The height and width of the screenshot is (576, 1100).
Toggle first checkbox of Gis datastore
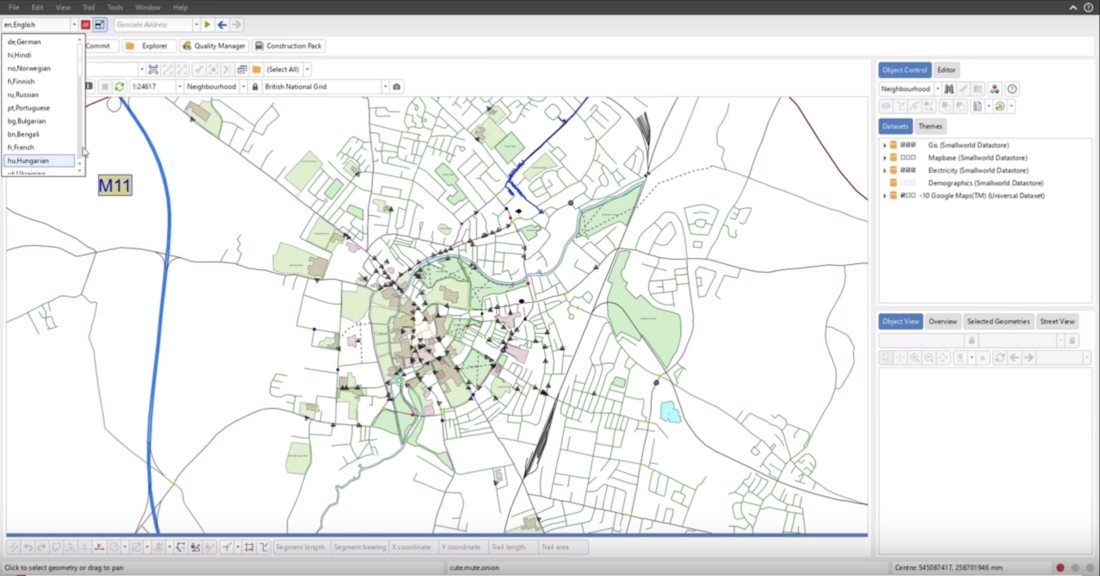point(903,145)
